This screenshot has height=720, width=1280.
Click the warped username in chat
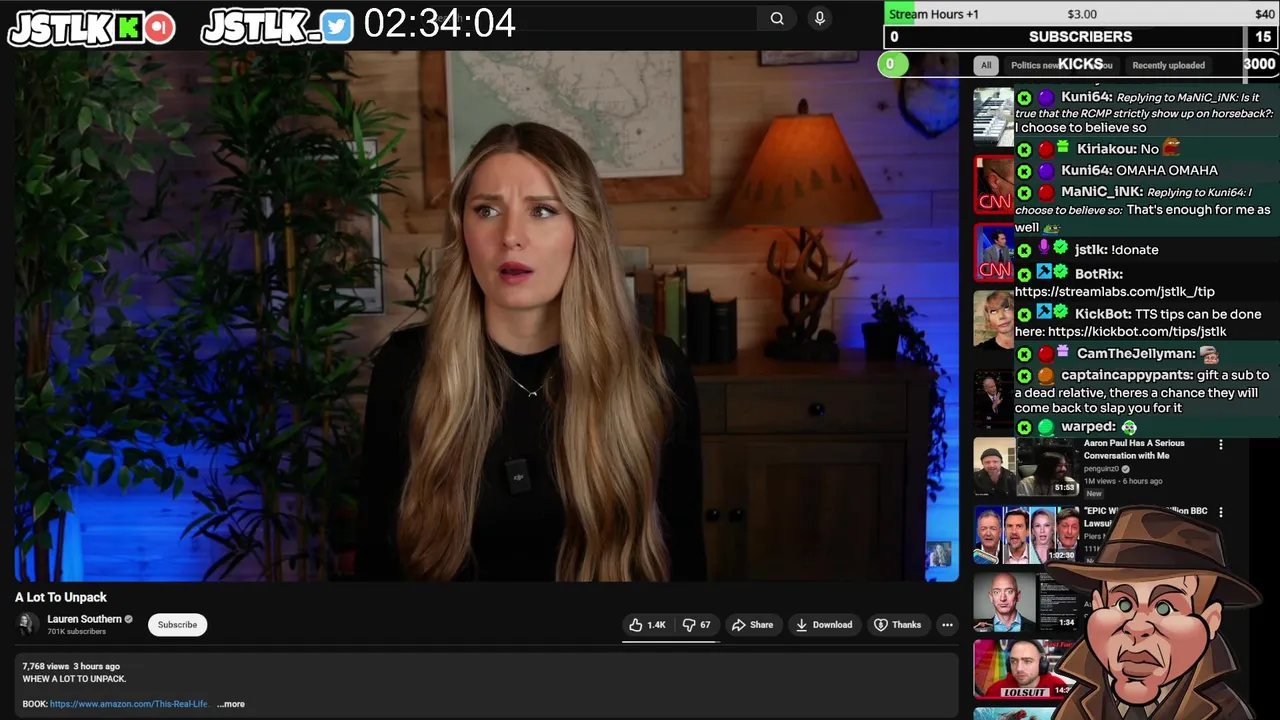click(x=1088, y=427)
